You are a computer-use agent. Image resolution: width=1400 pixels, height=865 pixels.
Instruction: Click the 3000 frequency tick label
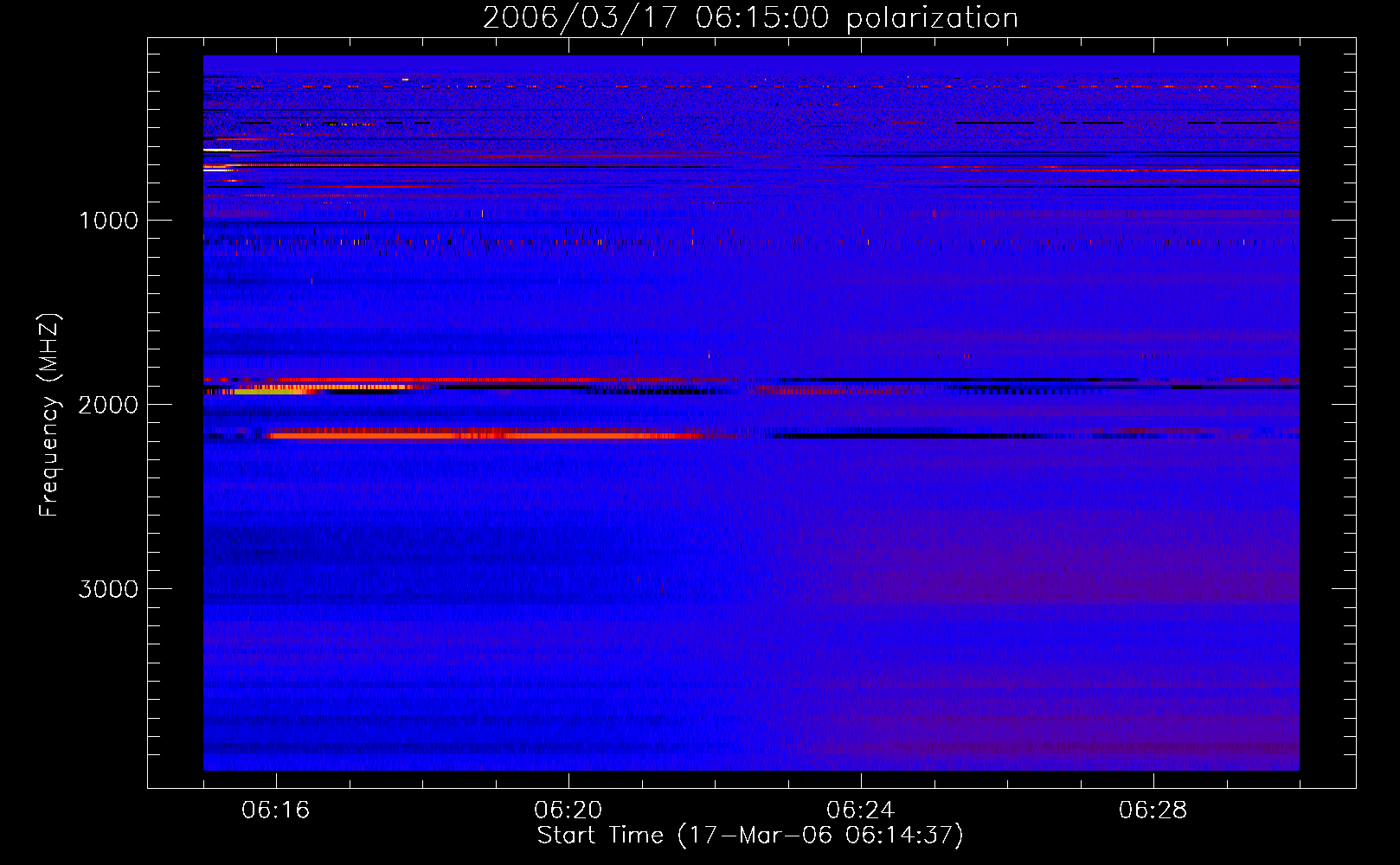(108, 589)
